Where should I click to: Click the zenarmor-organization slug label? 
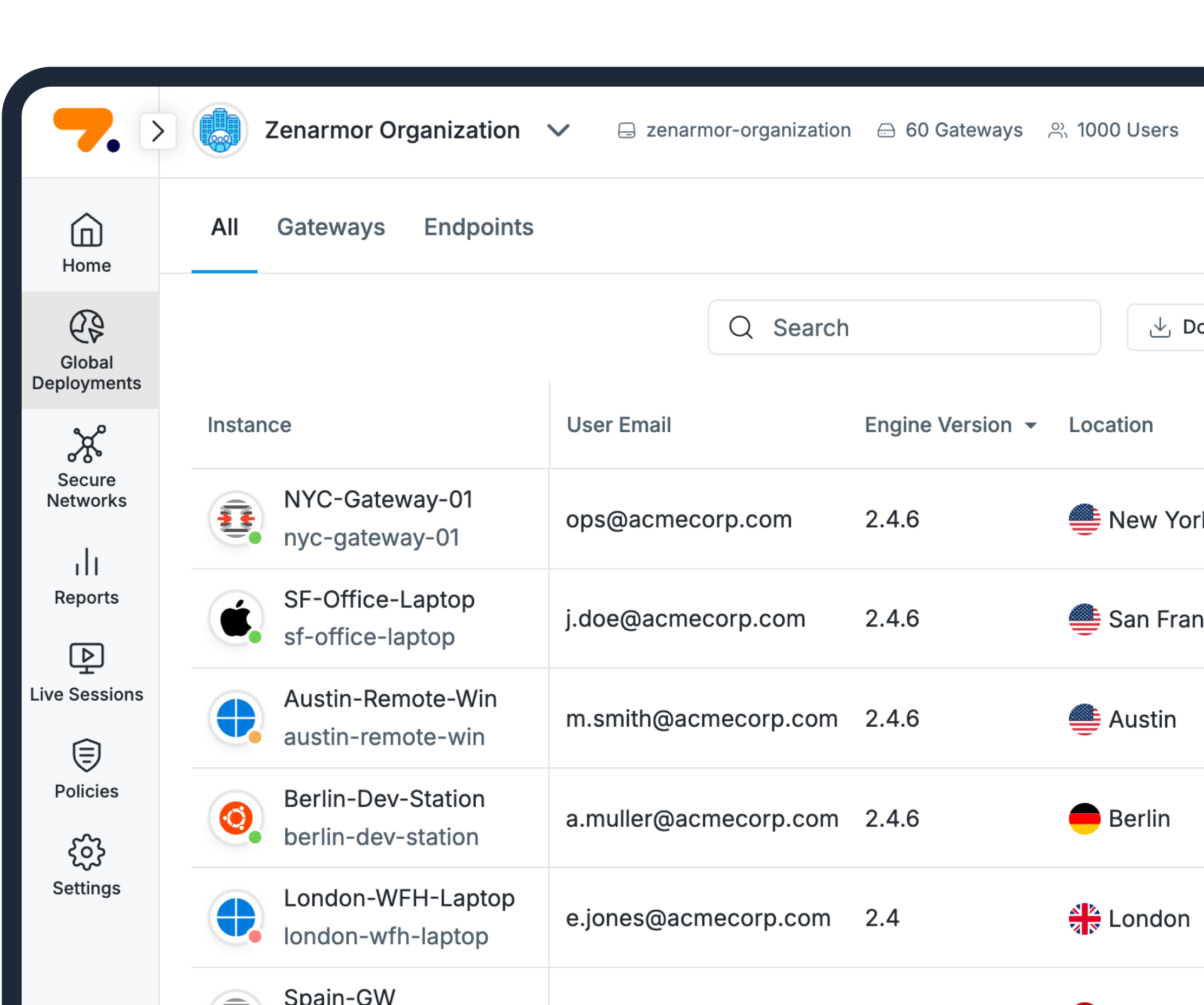tap(748, 130)
